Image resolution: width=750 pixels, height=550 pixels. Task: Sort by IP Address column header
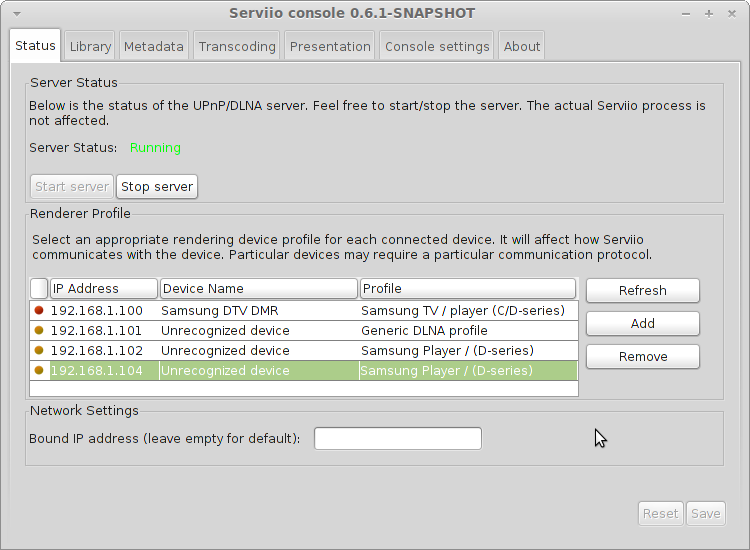tap(104, 288)
